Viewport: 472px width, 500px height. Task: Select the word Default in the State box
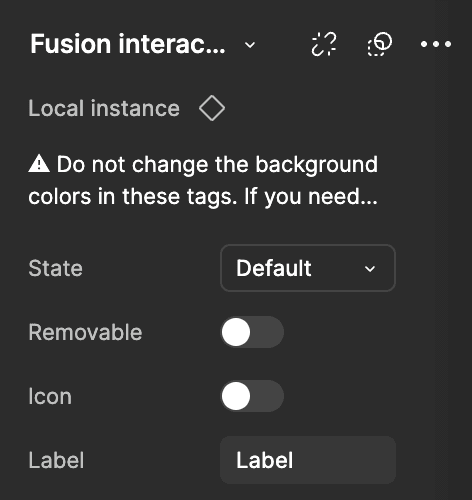(x=274, y=268)
